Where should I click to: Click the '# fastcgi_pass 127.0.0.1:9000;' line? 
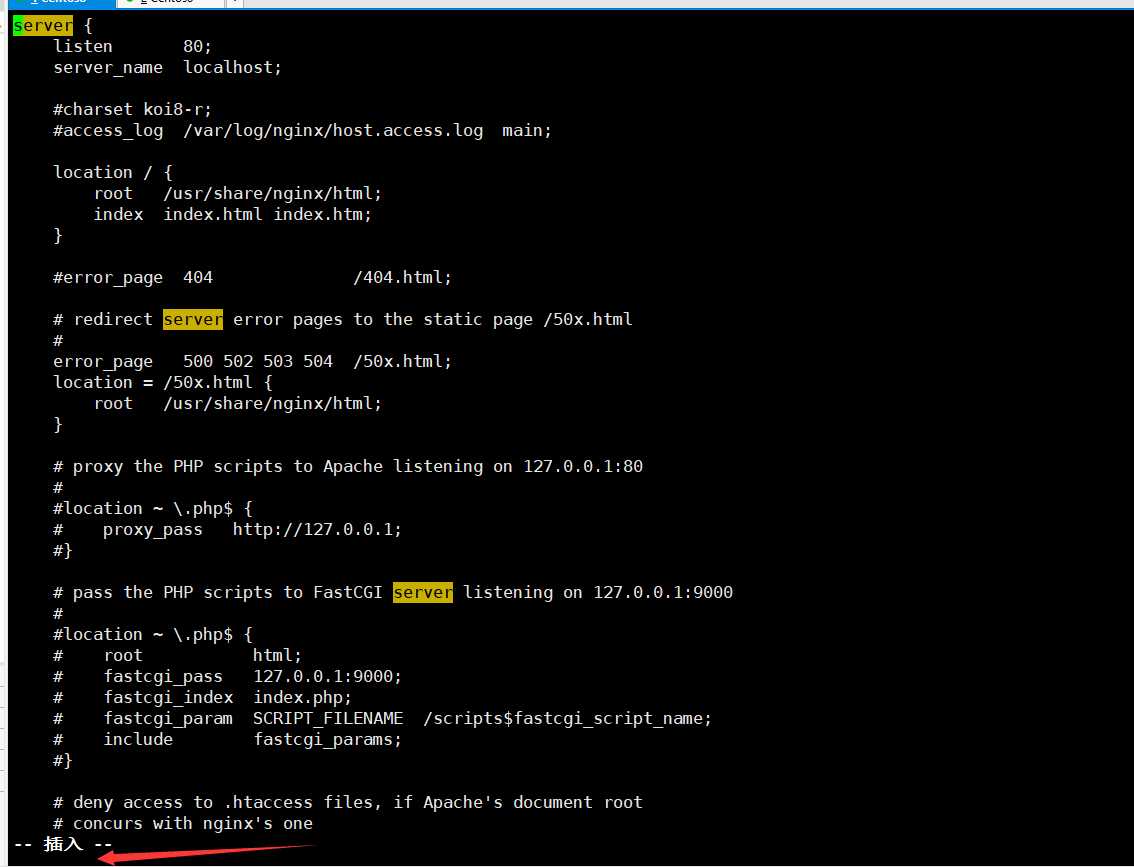227,676
